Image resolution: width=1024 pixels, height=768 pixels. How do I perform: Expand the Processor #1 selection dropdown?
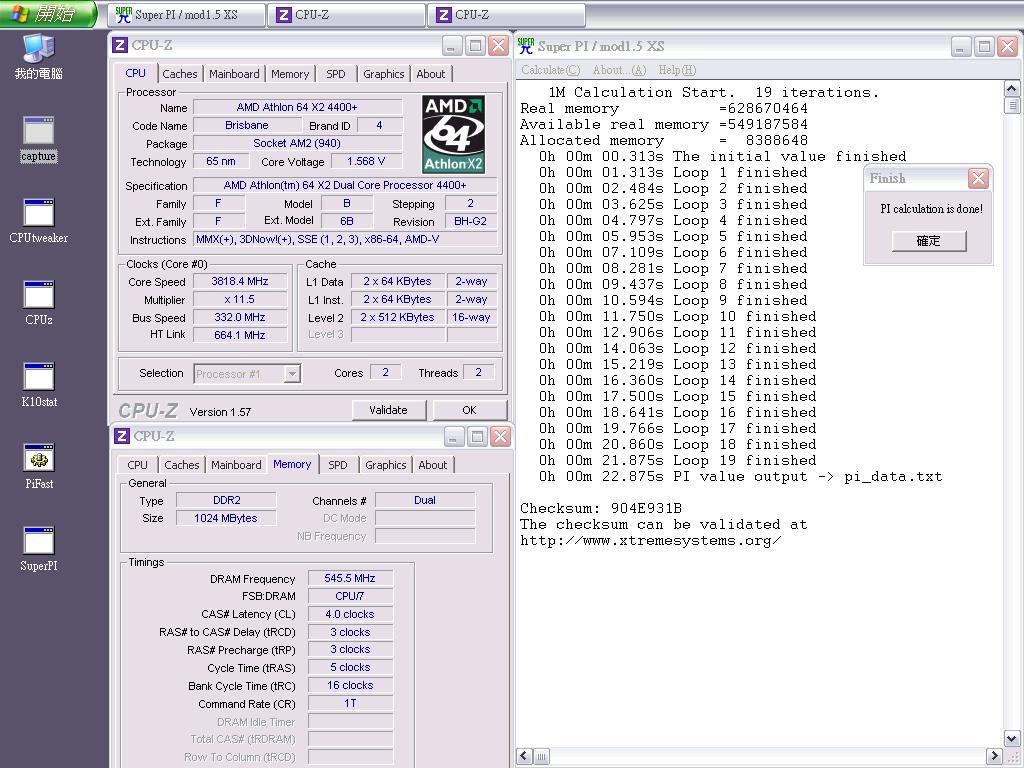coord(292,374)
